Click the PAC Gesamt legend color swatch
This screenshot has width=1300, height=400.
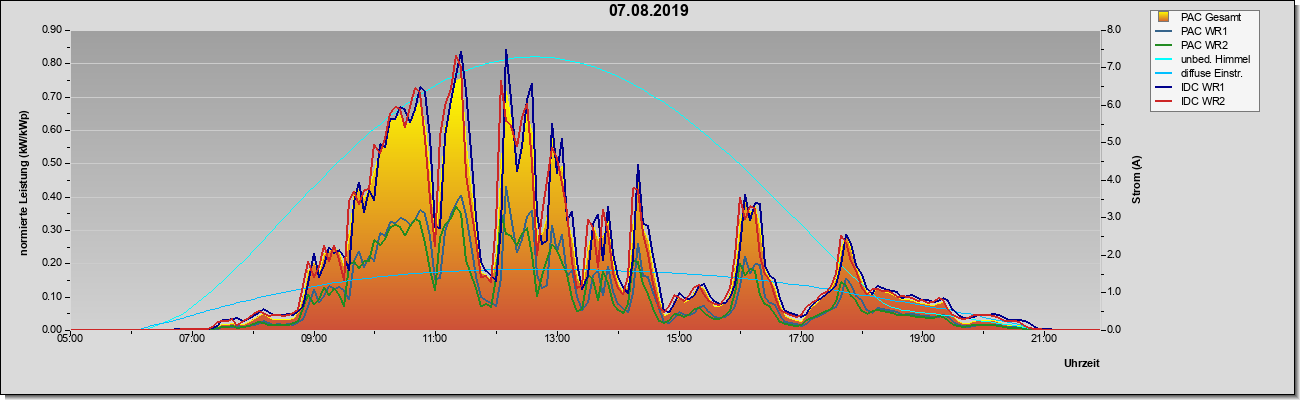[x=1164, y=17]
